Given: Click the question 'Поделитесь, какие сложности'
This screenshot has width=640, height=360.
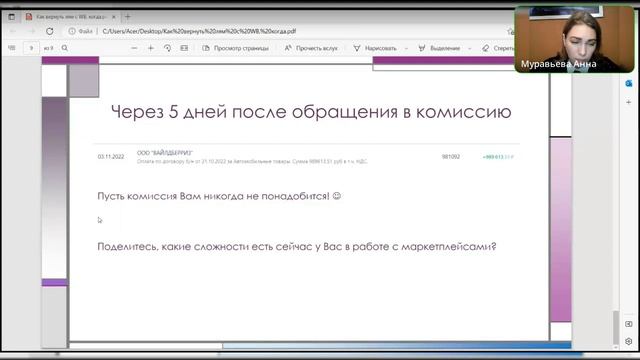Looking at the screenshot, I should [297, 247].
